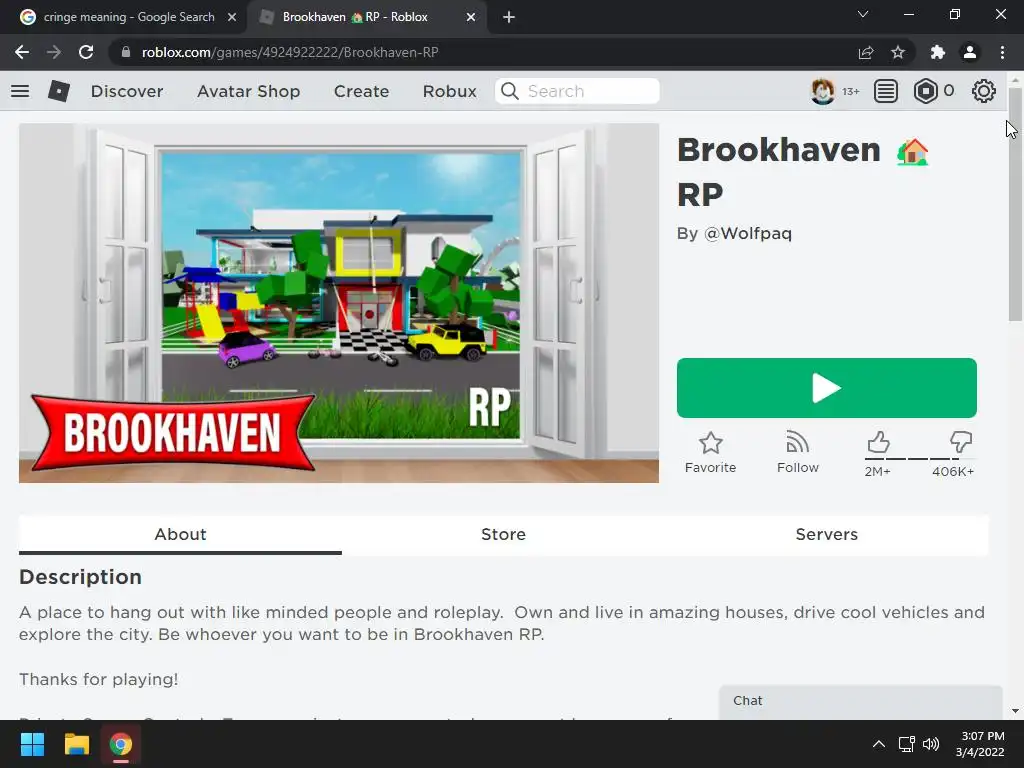
Task: Click the roblox.com address bar URL
Action: 290,52
